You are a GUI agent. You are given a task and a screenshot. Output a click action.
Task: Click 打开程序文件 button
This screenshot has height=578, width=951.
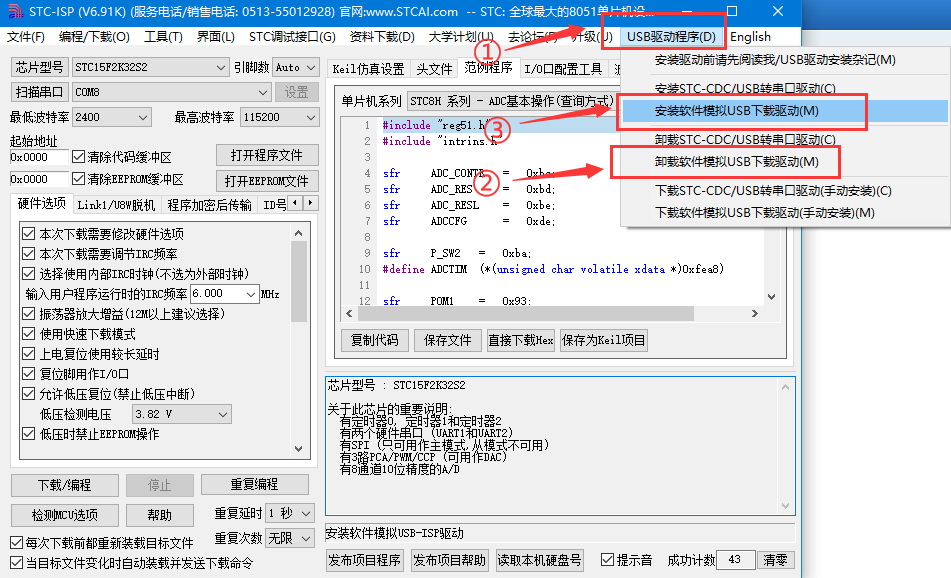267,155
